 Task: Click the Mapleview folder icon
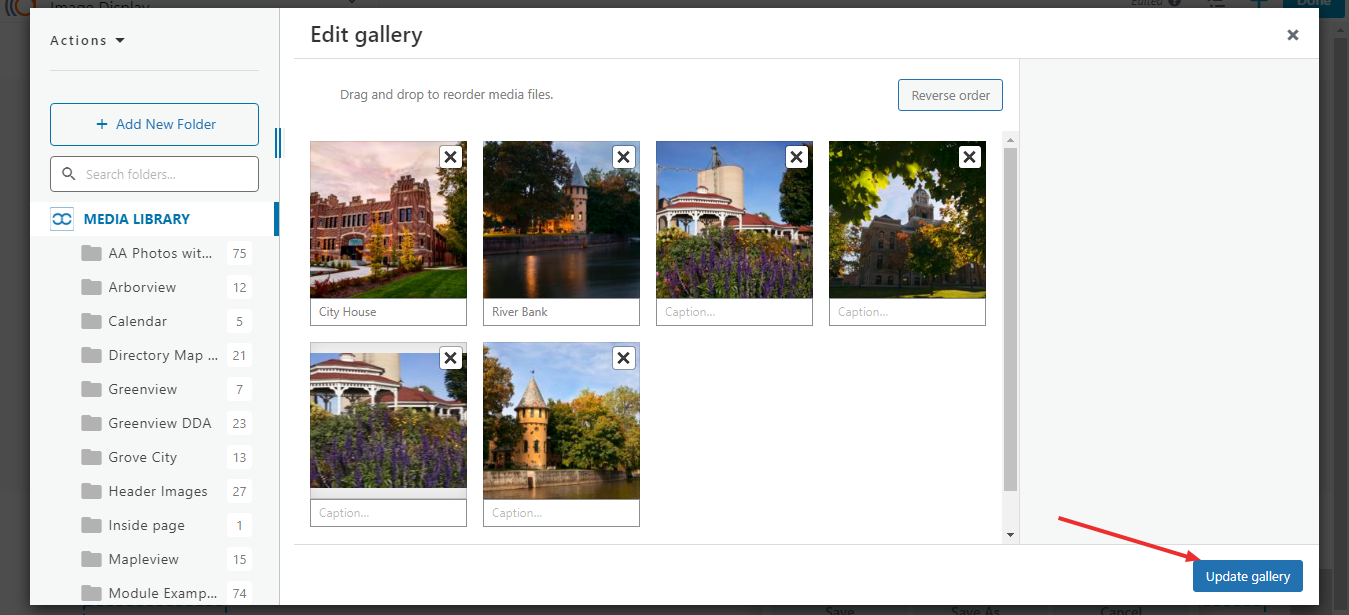[92, 559]
